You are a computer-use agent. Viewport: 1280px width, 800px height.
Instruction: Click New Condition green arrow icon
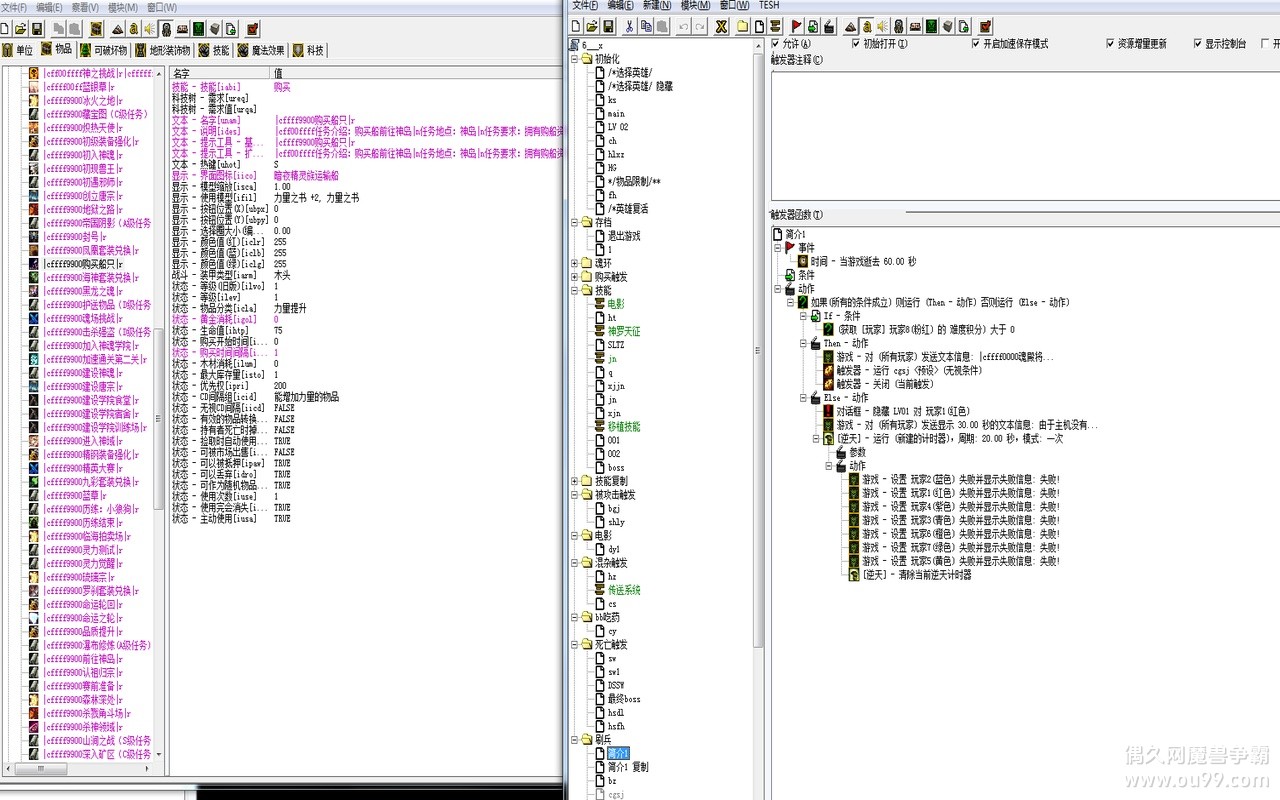(813, 27)
